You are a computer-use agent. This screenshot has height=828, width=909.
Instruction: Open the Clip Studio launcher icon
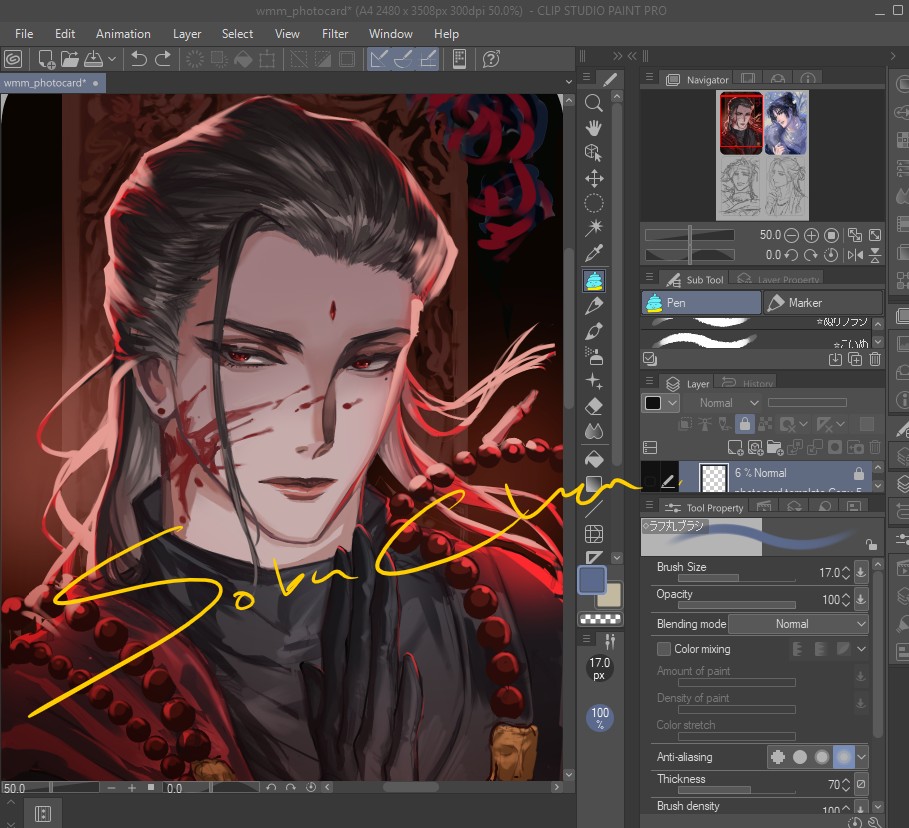[13, 59]
